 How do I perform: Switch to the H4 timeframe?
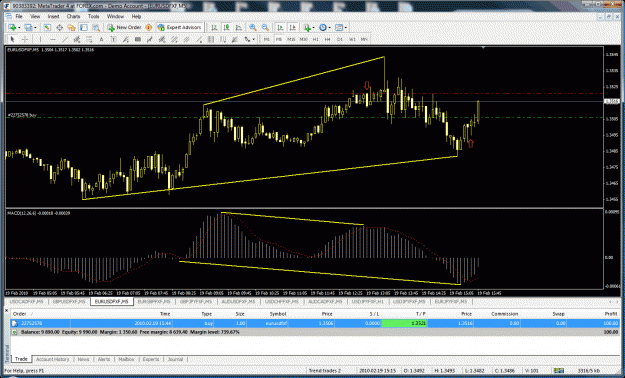(x=328, y=39)
